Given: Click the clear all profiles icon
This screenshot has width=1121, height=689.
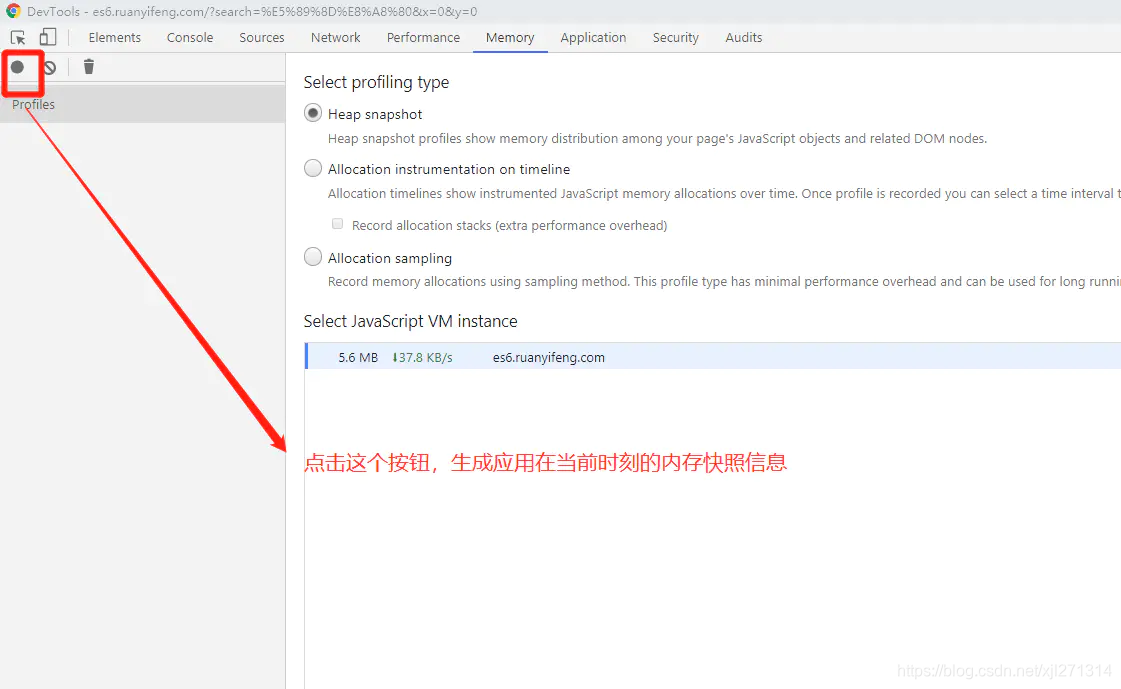Looking at the screenshot, I should tap(49, 67).
